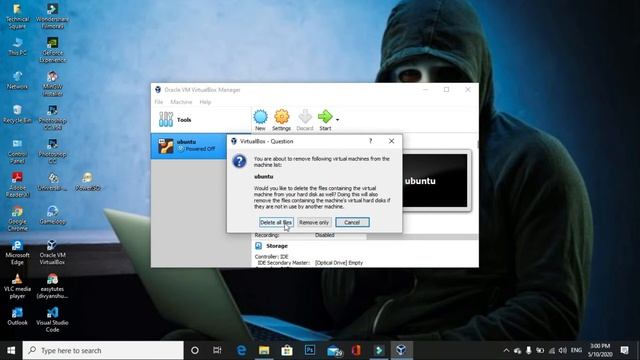Open Network desktop icon
The height and width of the screenshot is (360, 640).
(17, 80)
